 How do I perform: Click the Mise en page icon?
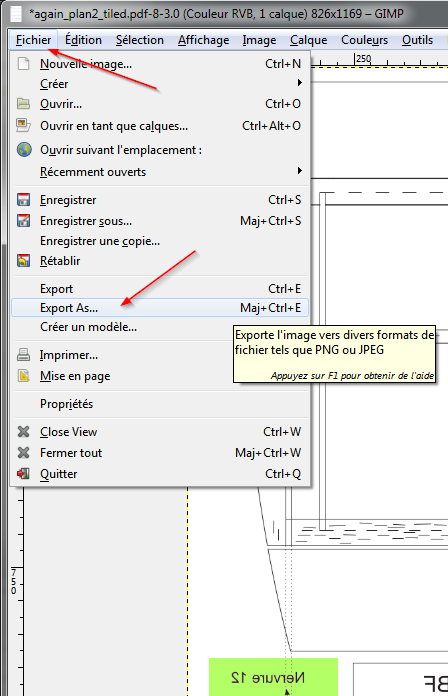coord(23,376)
